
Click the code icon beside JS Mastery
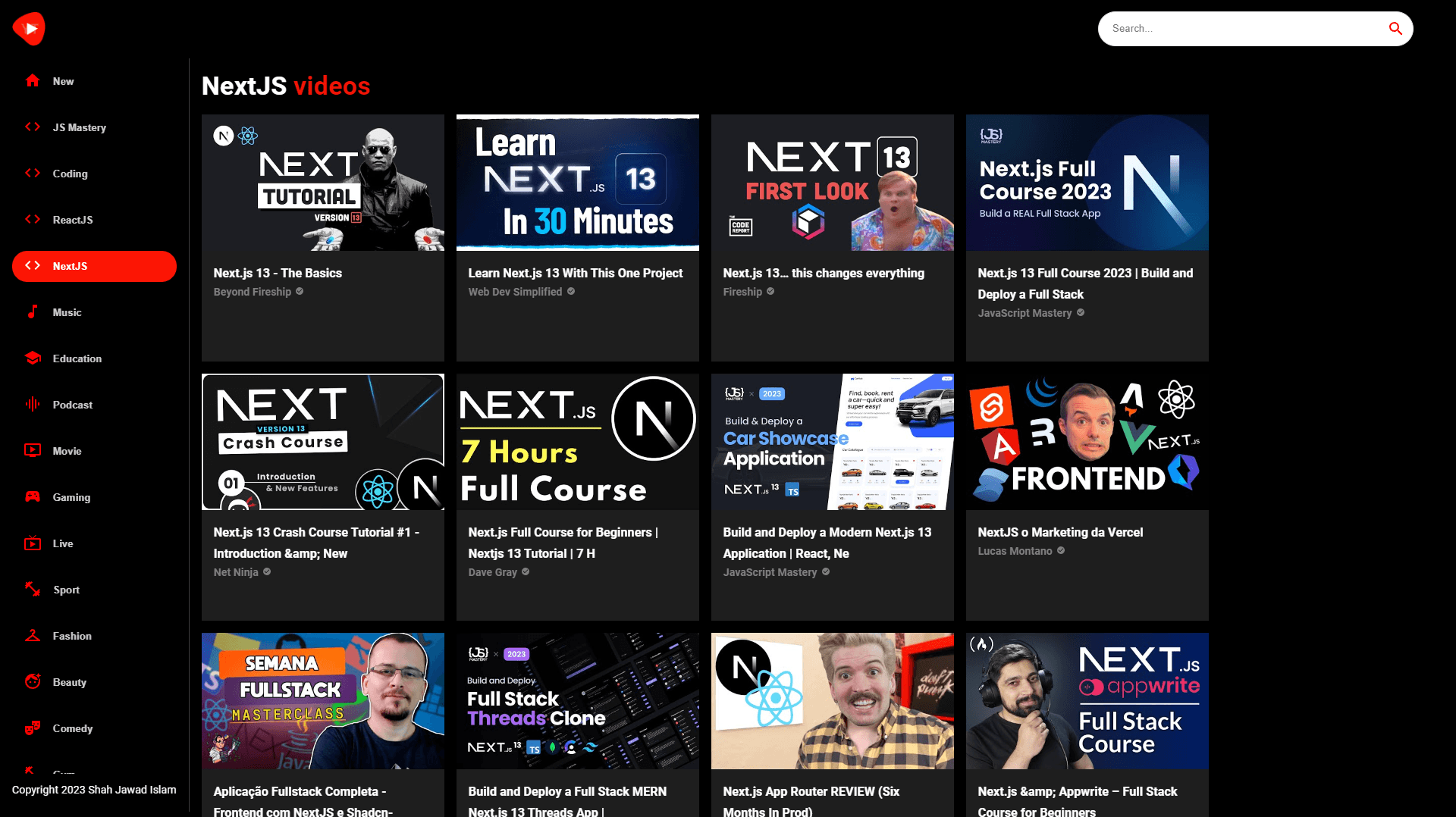[x=33, y=127]
